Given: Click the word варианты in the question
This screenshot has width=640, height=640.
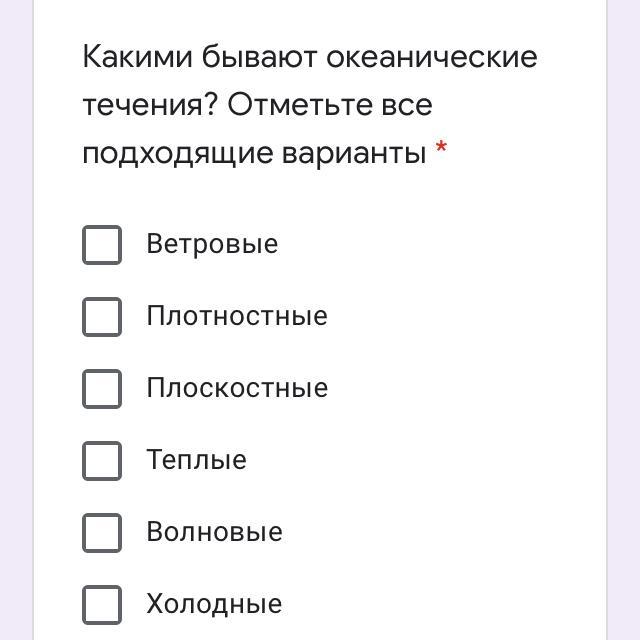Looking at the screenshot, I should [355, 154].
